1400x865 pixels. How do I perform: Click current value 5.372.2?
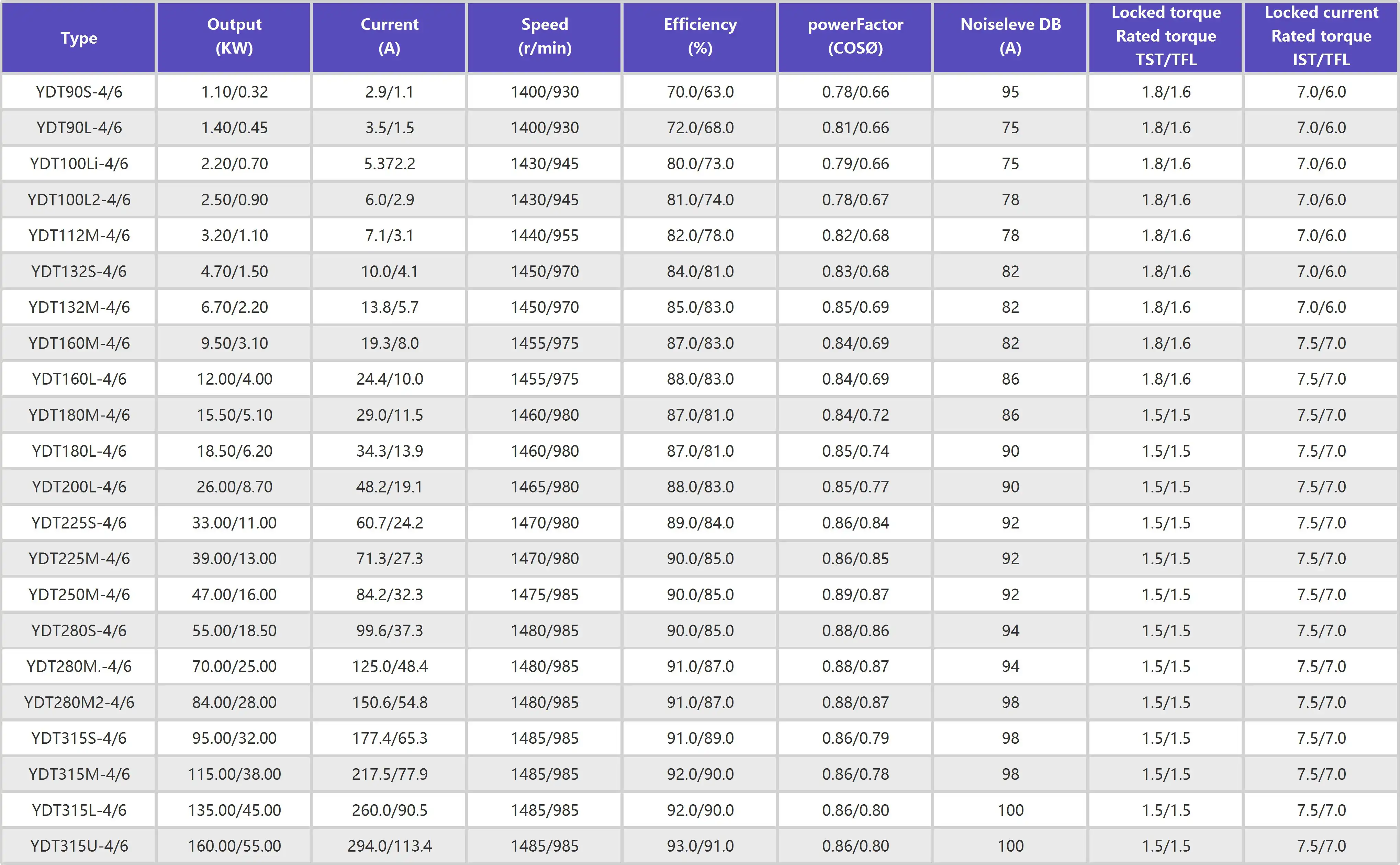389,163
